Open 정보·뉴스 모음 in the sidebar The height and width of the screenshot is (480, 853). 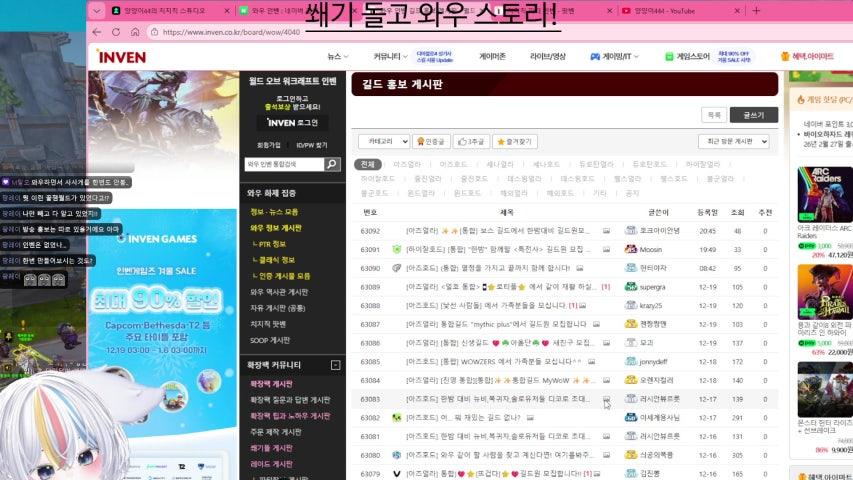[274, 212]
